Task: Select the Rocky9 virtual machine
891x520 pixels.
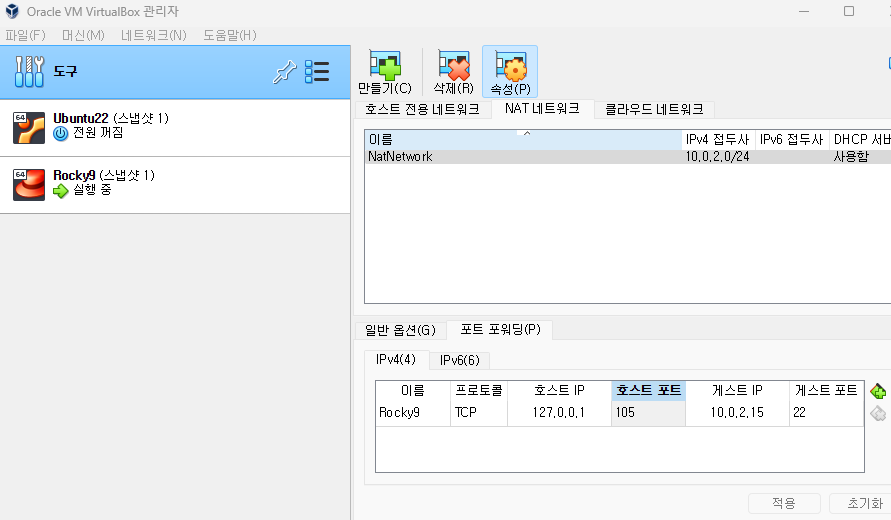Action: (x=175, y=185)
